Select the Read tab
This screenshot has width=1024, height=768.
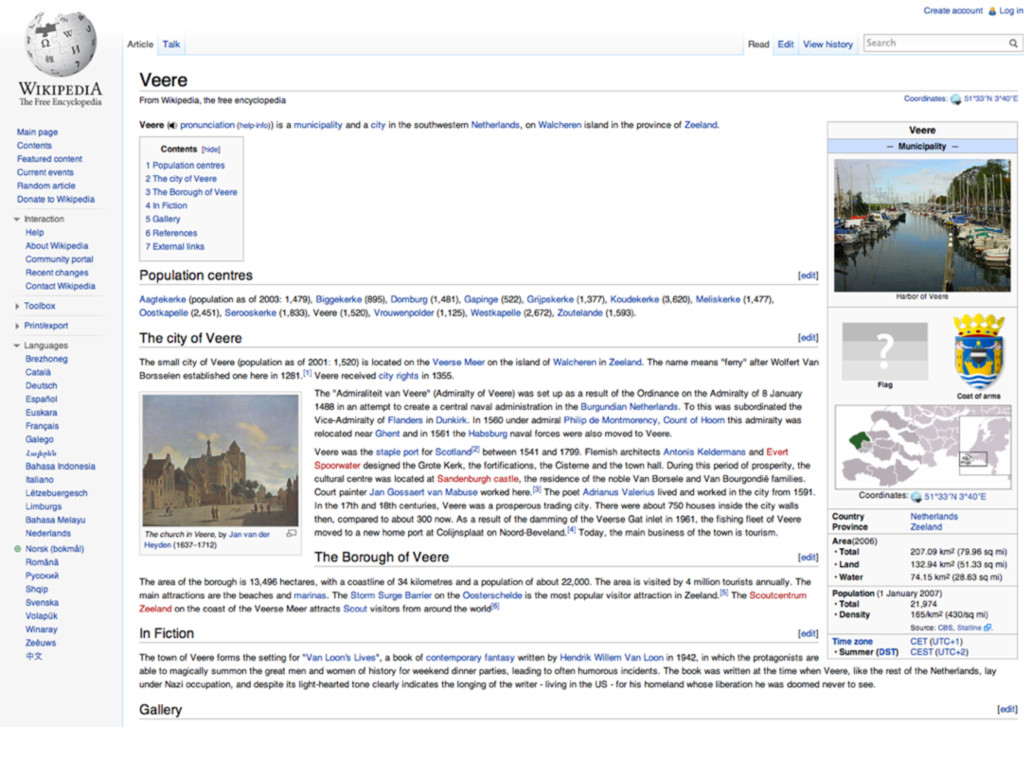(x=758, y=44)
